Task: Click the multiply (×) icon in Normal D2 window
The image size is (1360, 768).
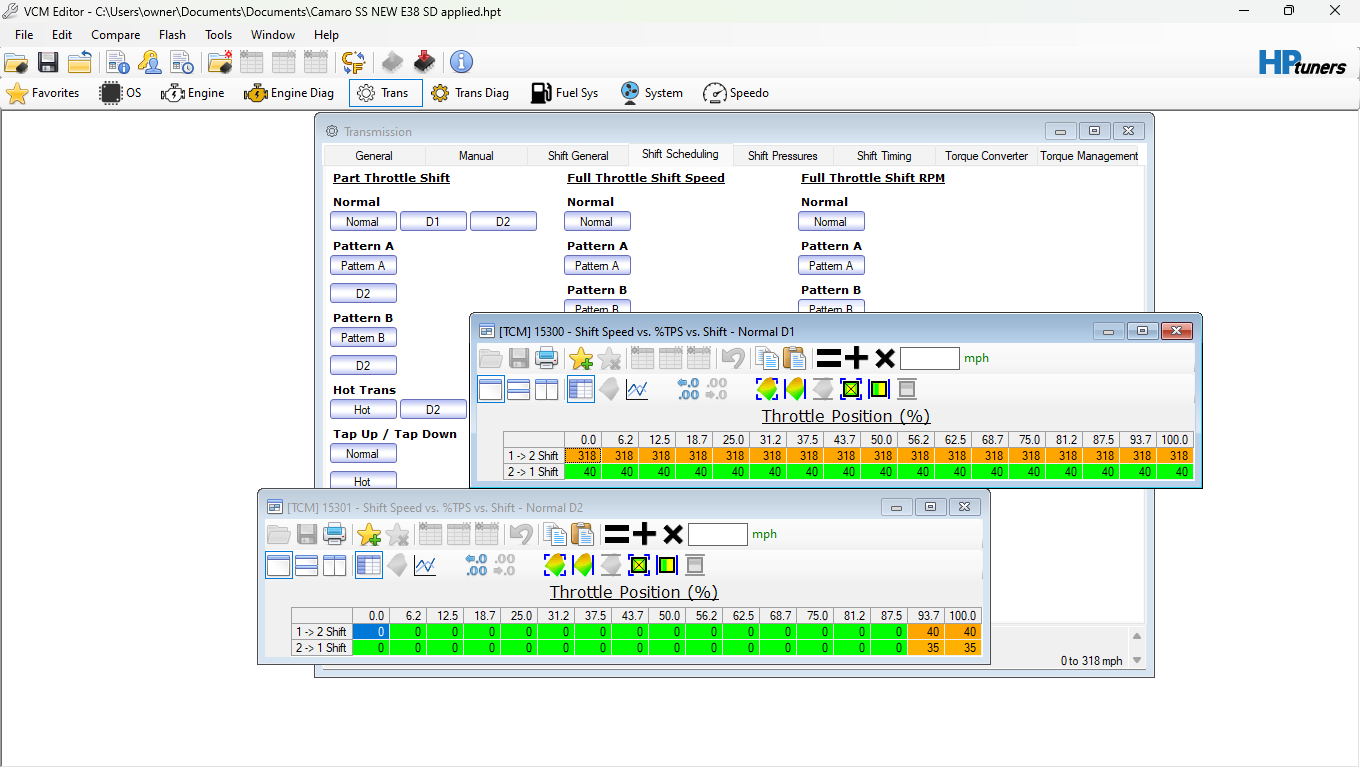Action: [673, 534]
